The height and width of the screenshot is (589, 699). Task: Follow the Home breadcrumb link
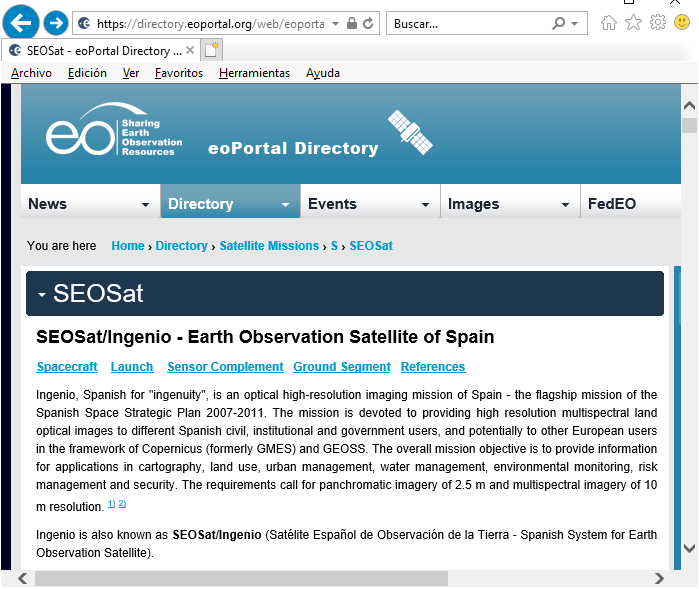128,246
